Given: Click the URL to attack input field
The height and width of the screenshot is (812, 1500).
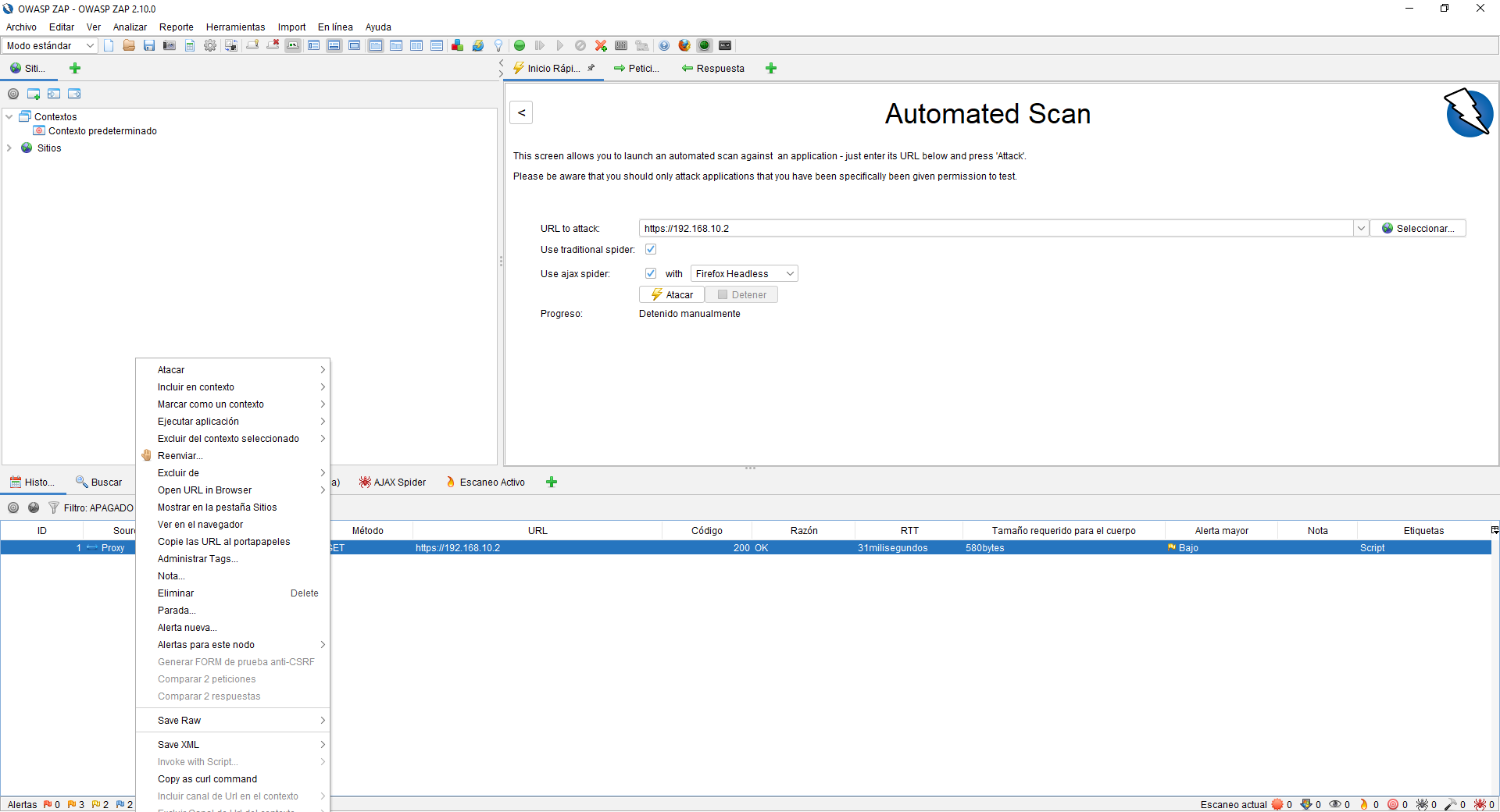Looking at the screenshot, I should point(996,228).
